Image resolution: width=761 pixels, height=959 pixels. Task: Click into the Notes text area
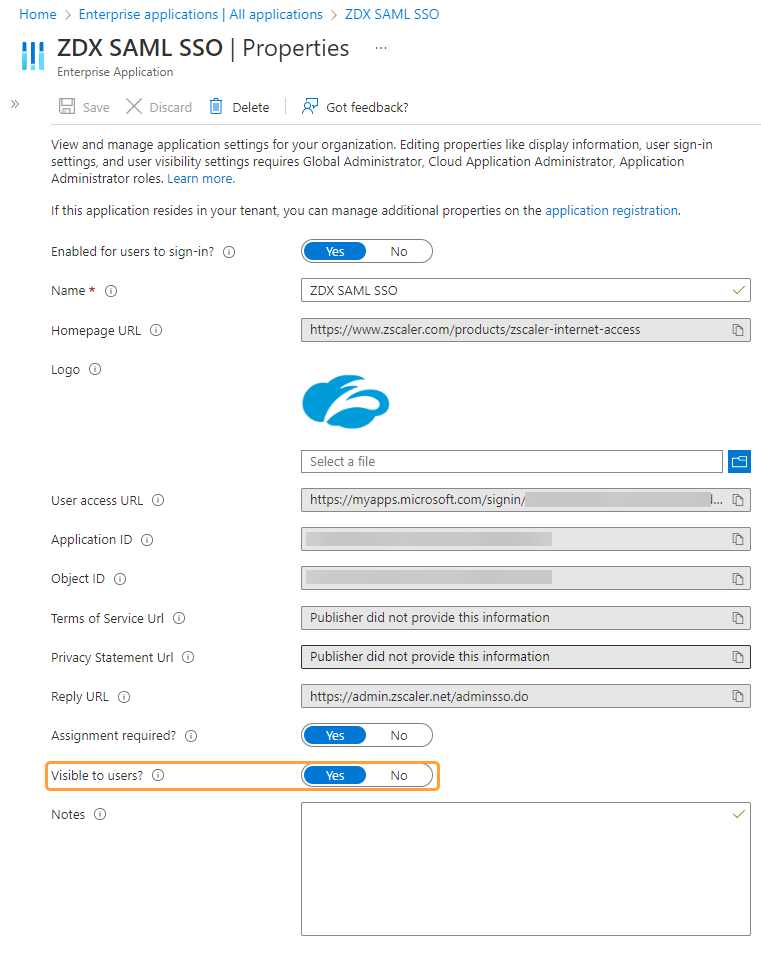525,868
